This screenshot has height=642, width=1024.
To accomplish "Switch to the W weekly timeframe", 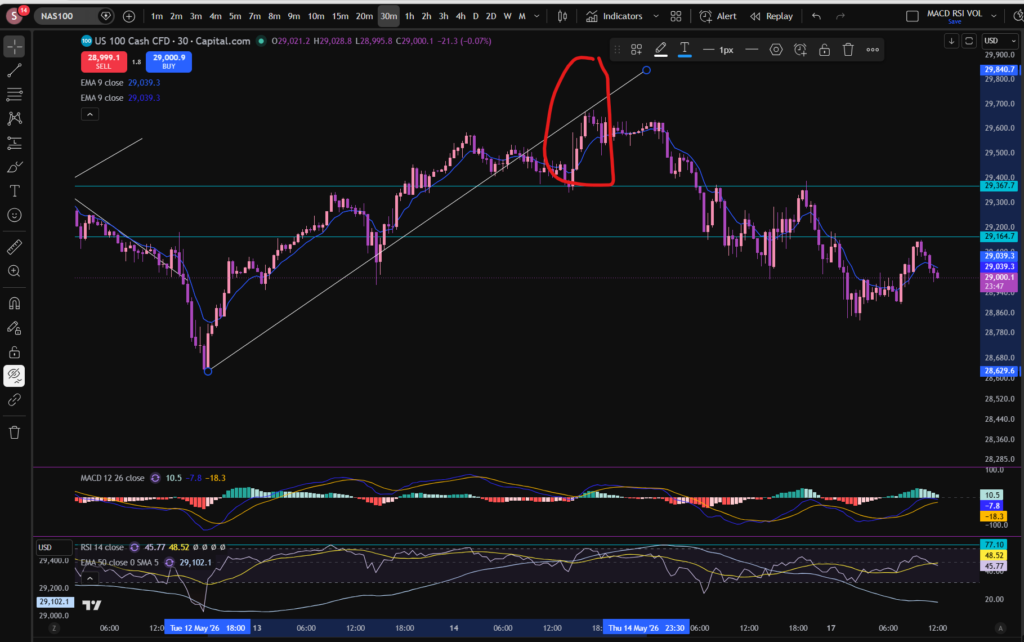I will (x=507, y=16).
